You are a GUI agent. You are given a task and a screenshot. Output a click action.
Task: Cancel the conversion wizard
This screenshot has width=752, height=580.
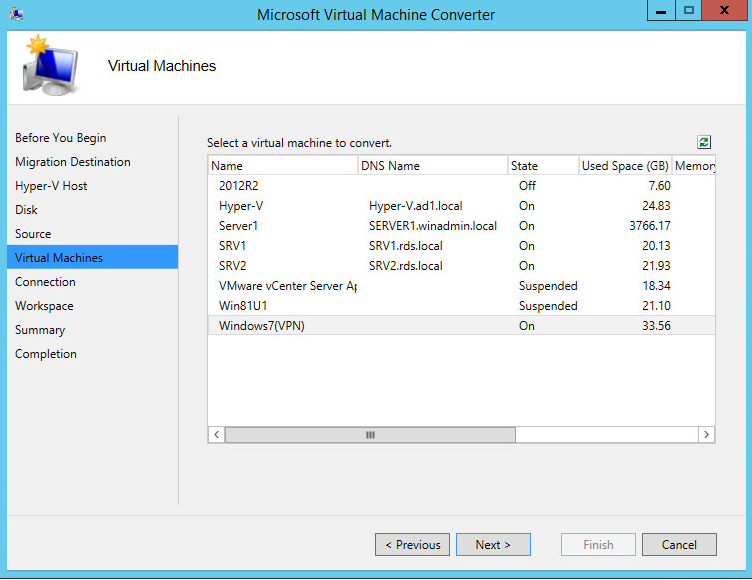point(679,544)
